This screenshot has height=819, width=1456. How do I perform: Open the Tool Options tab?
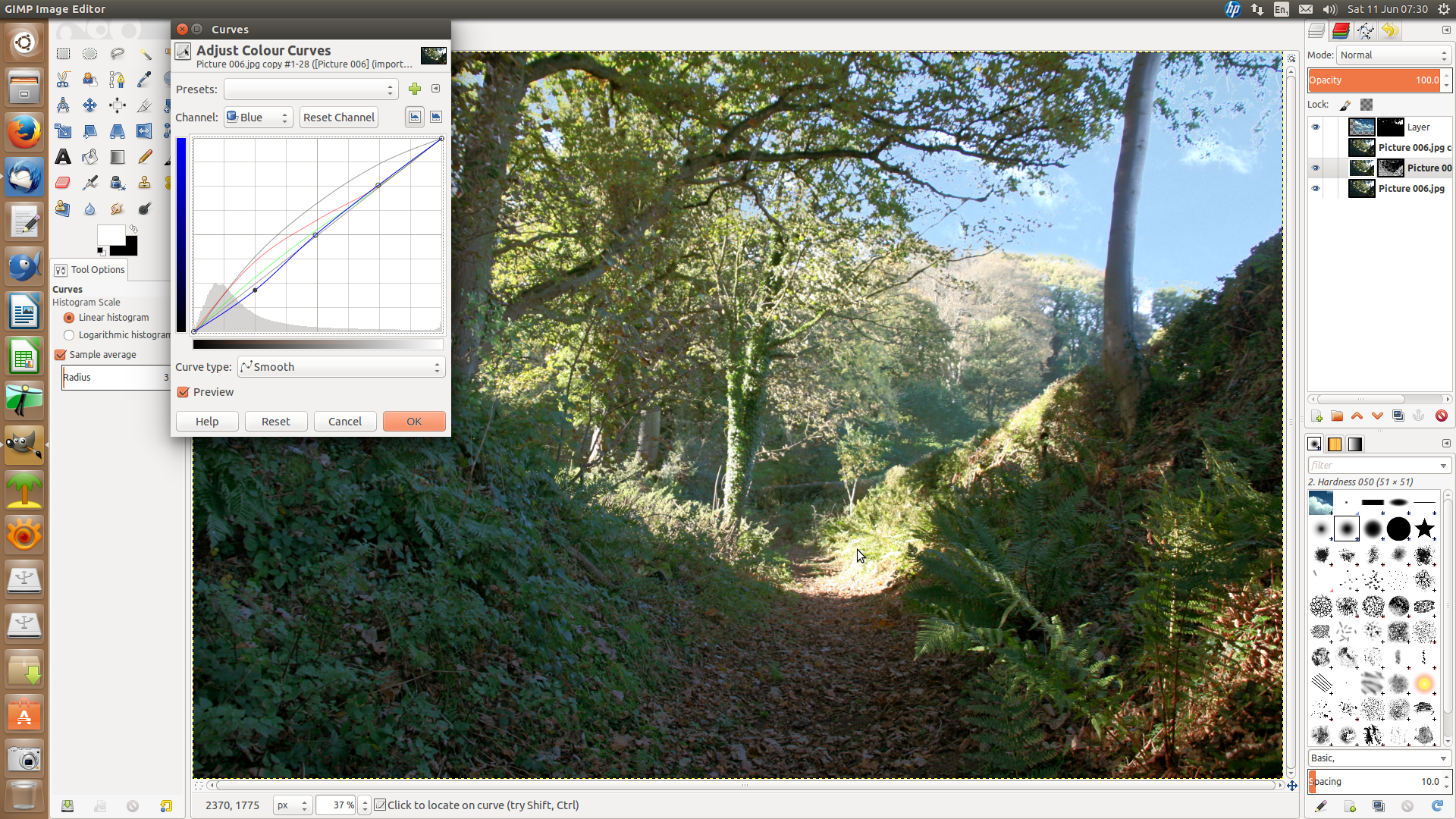point(90,269)
